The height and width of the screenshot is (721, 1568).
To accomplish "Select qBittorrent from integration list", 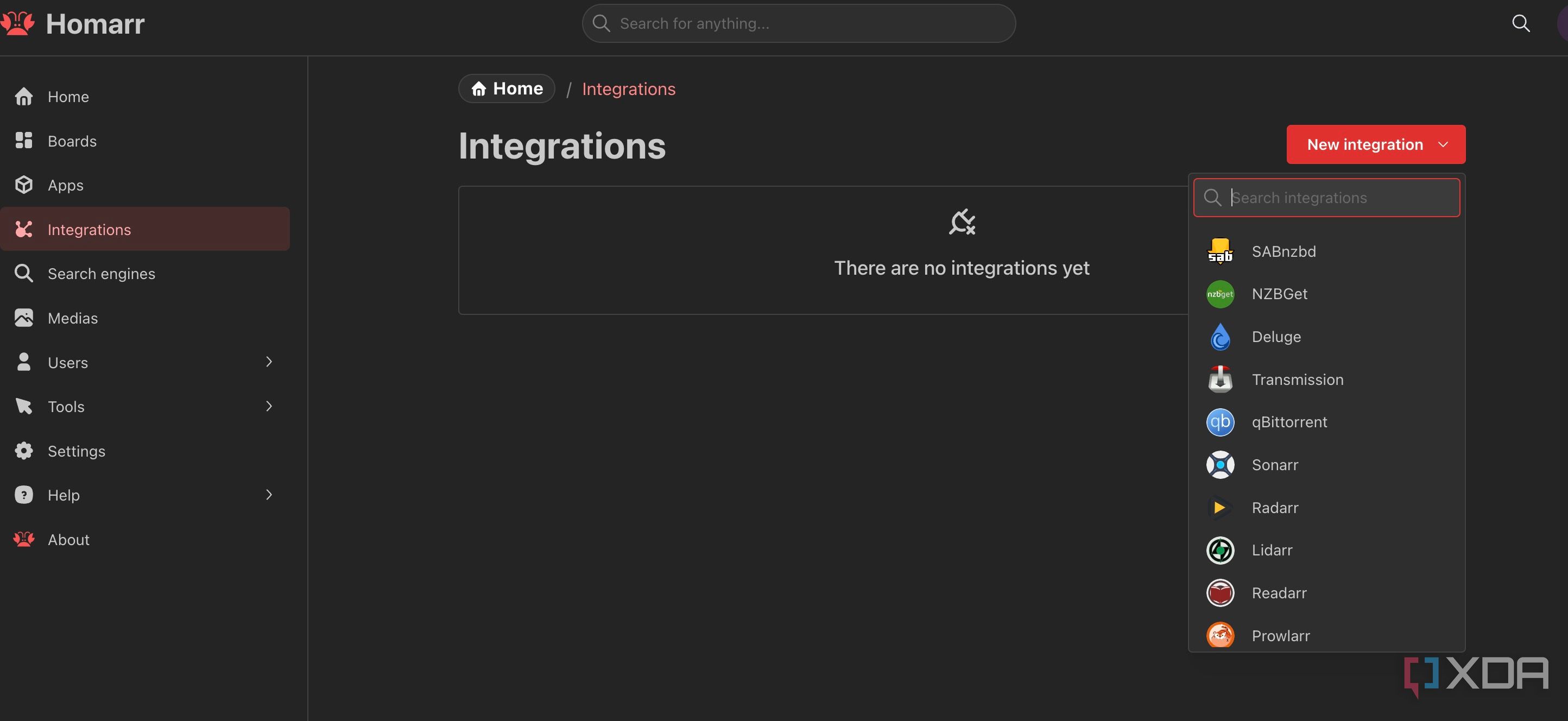I will click(1326, 422).
